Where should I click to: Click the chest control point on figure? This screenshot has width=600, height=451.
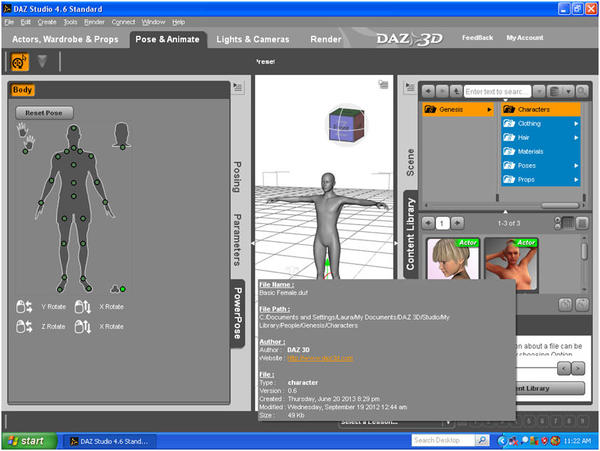coord(73,164)
